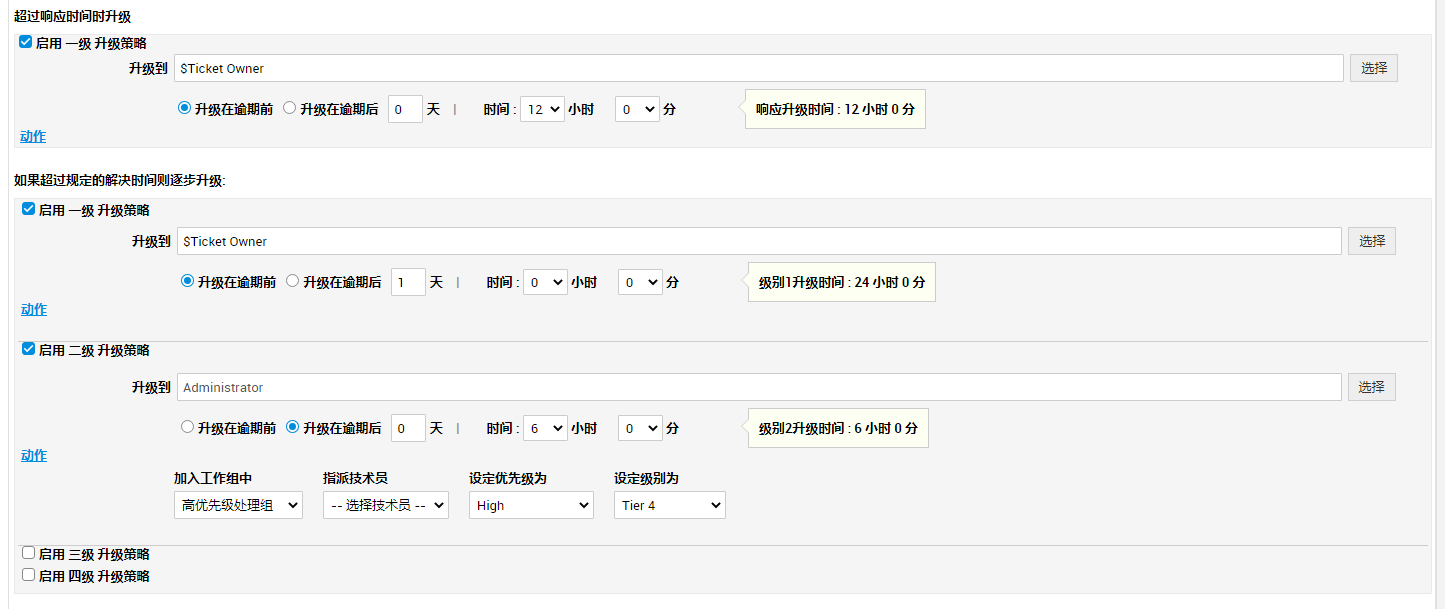Screen dimensions: 1445x609
Task: Enable the 启用 四级 升级策略 checkbox
Action: [29, 575]
